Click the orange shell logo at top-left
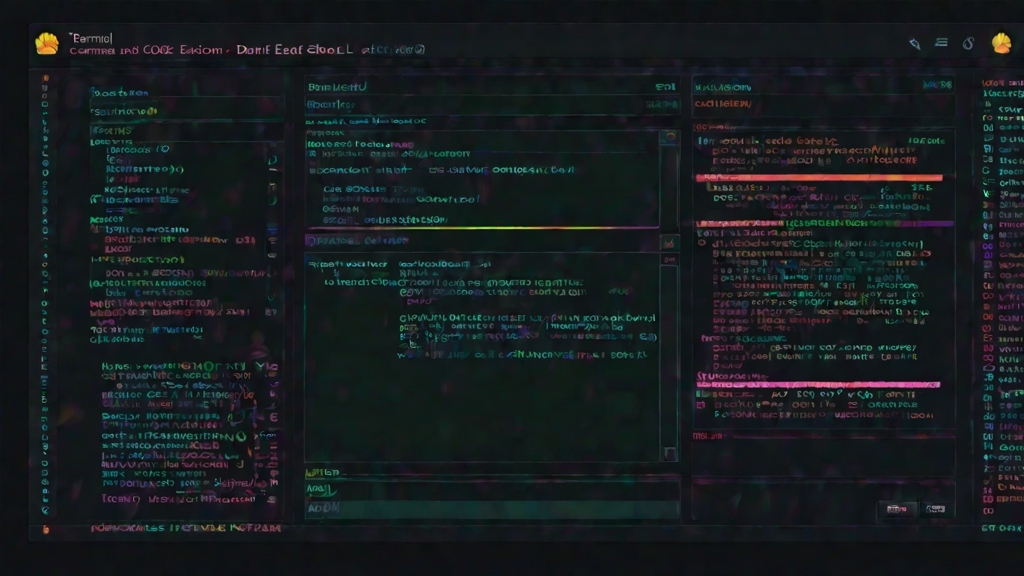Screen dimensions: 1024x576 [x=47, y=44]
